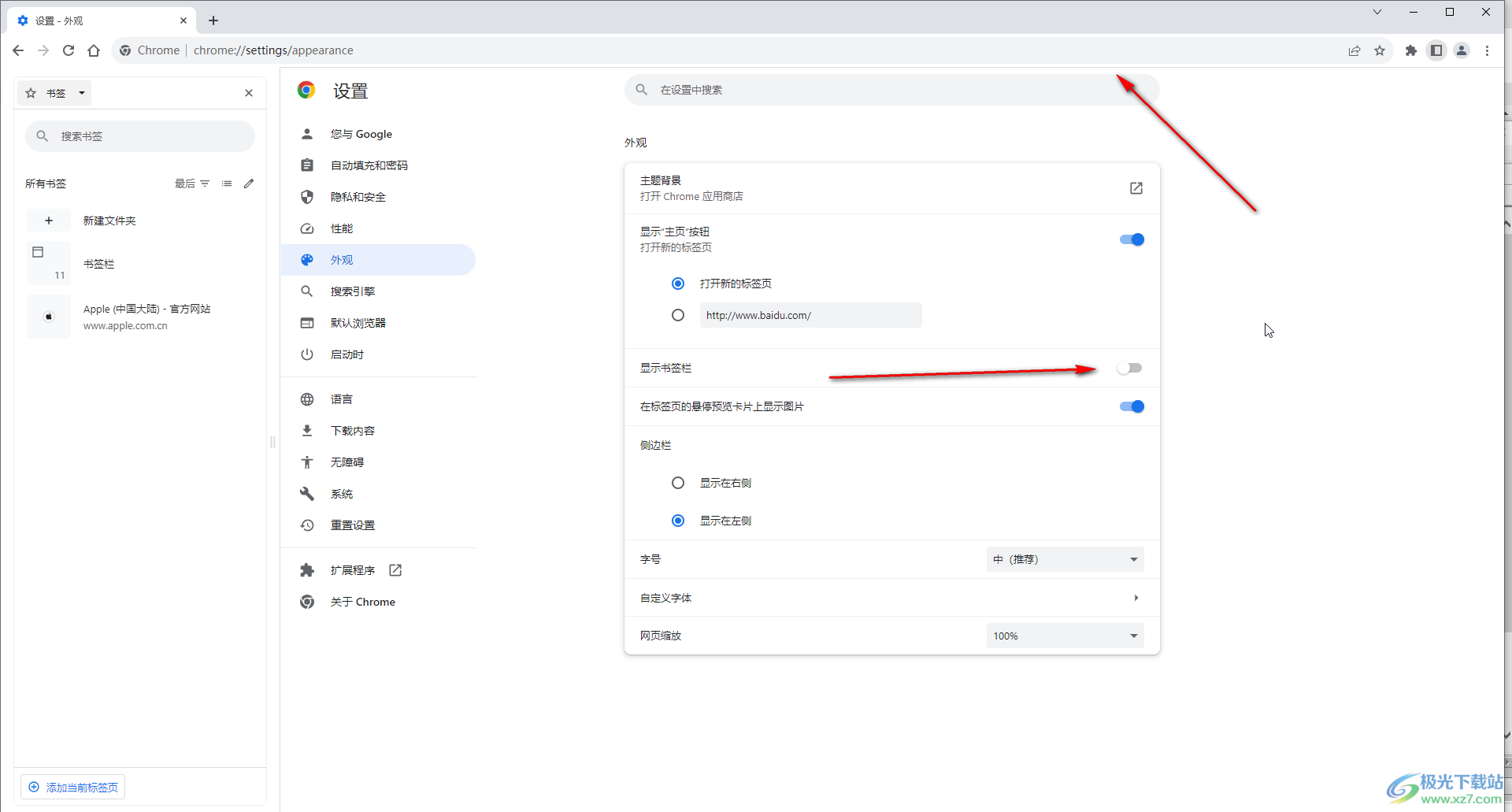The width and height of the screenshot is (1512, 812).
Task: Click the Chrome logo next to 设置
Action: 306,90
